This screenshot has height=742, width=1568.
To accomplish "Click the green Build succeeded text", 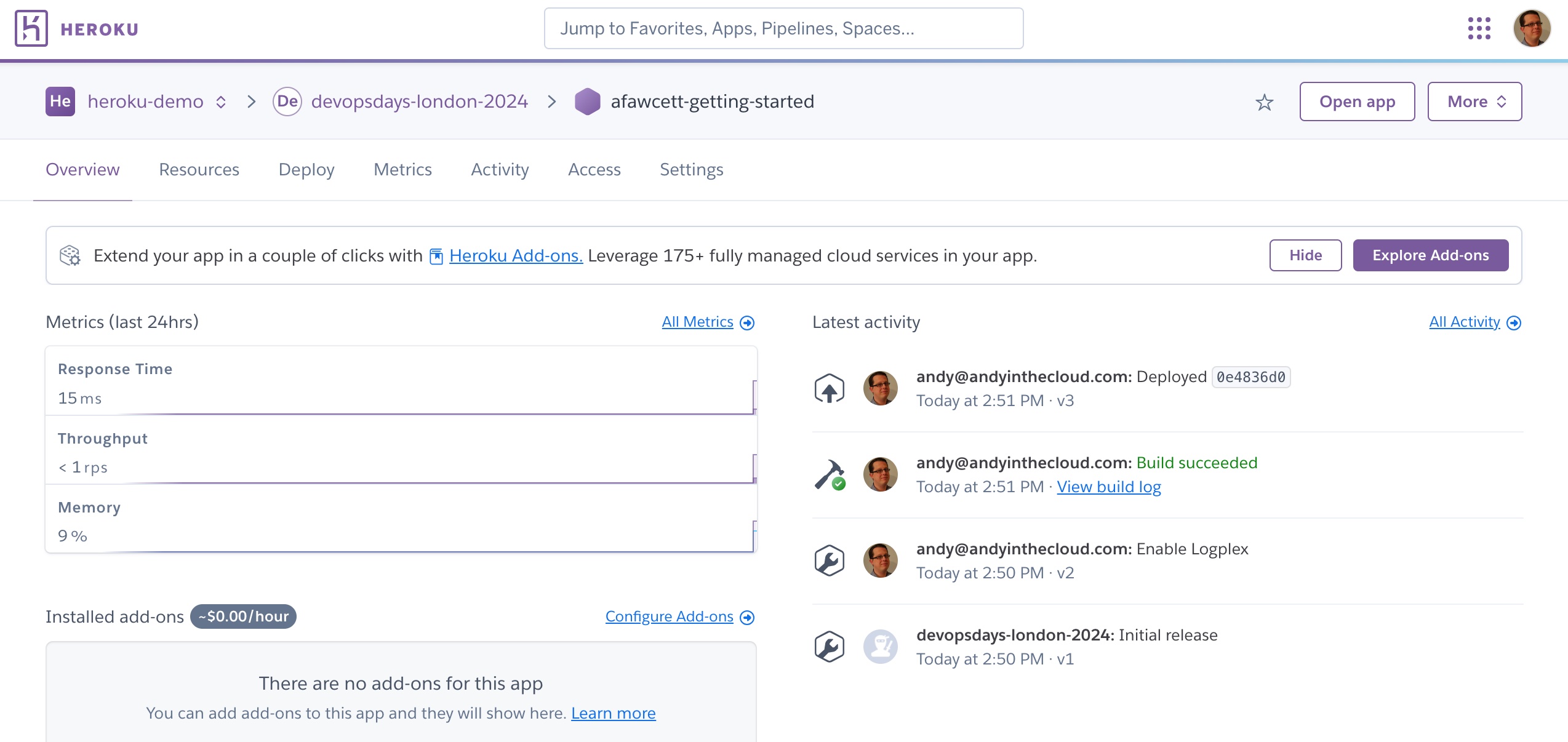I will coord(1196,463).
